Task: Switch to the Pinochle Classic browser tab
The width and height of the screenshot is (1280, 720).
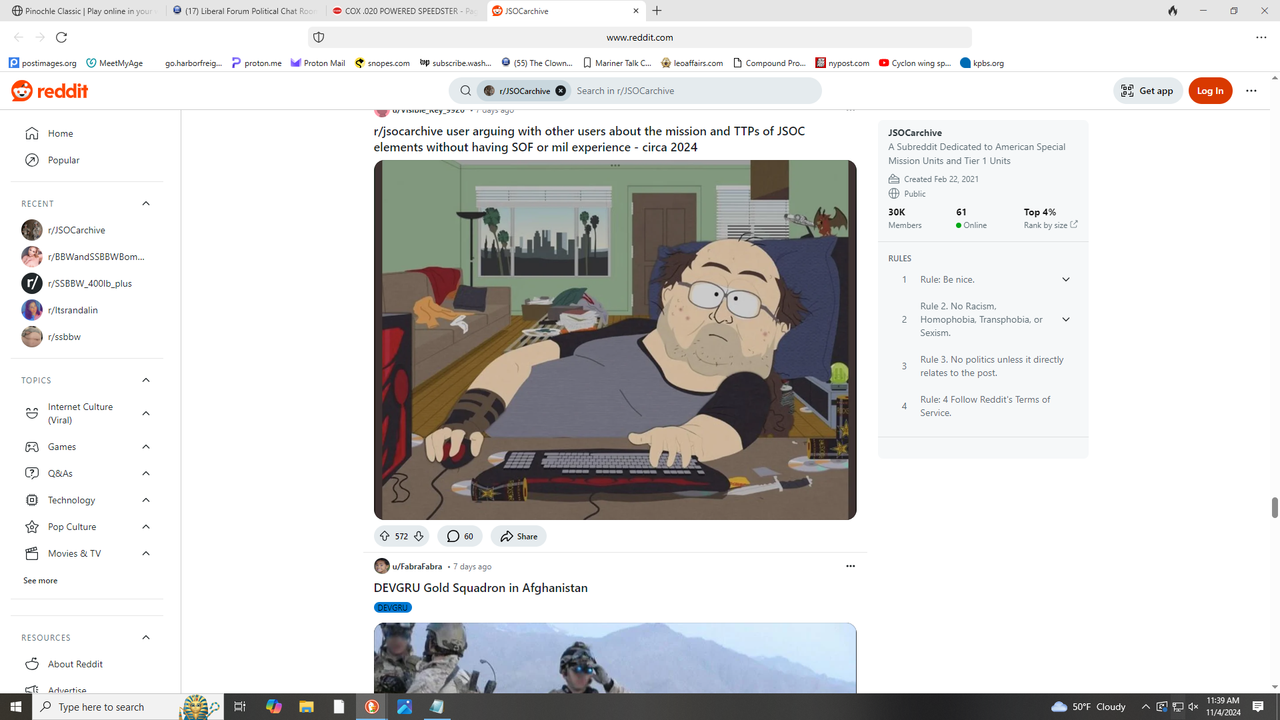Action: click(x=82, y=11)
